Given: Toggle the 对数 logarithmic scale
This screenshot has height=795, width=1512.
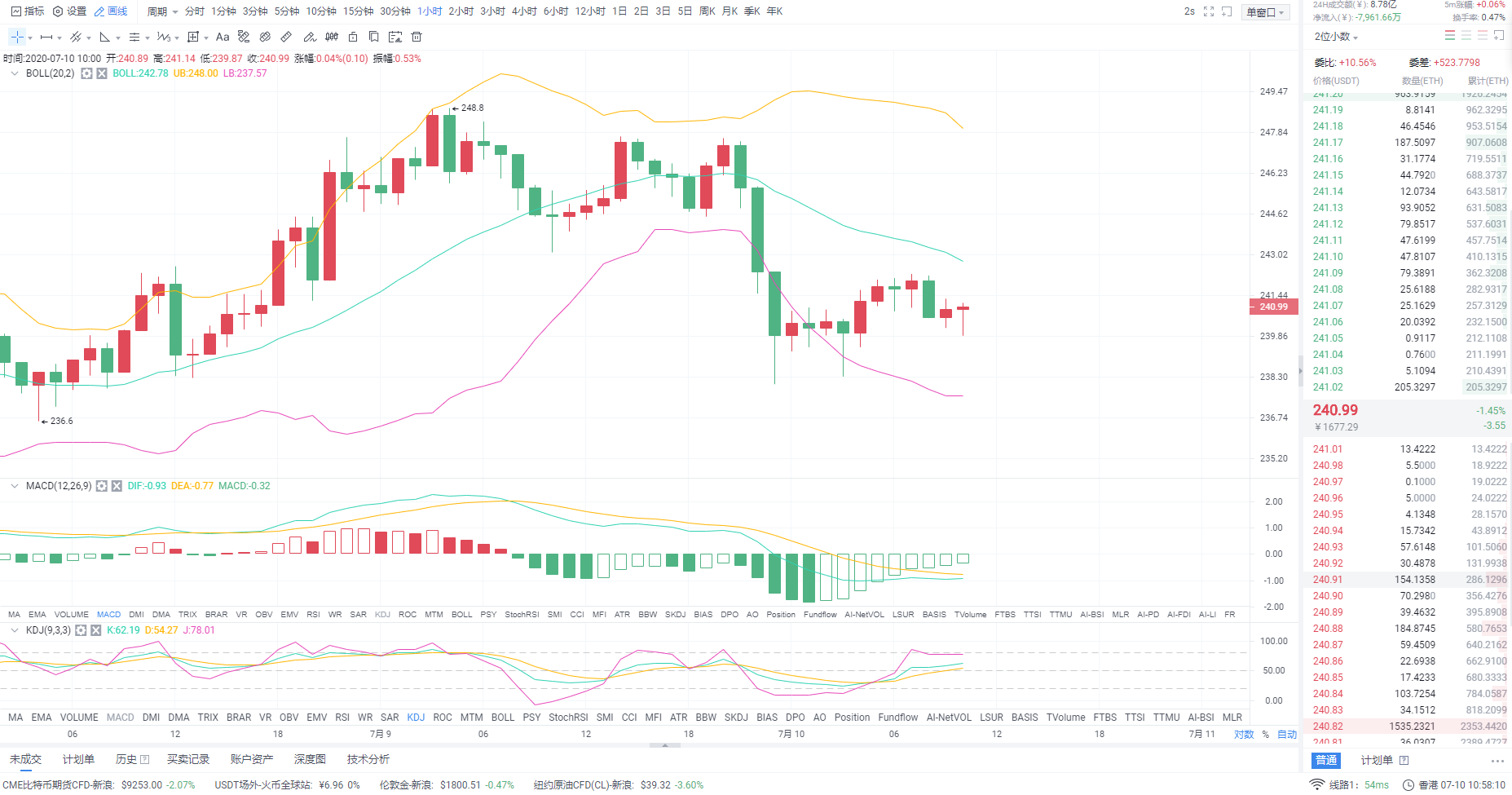Looking at the screenshot, I should tap(1244, 735).
